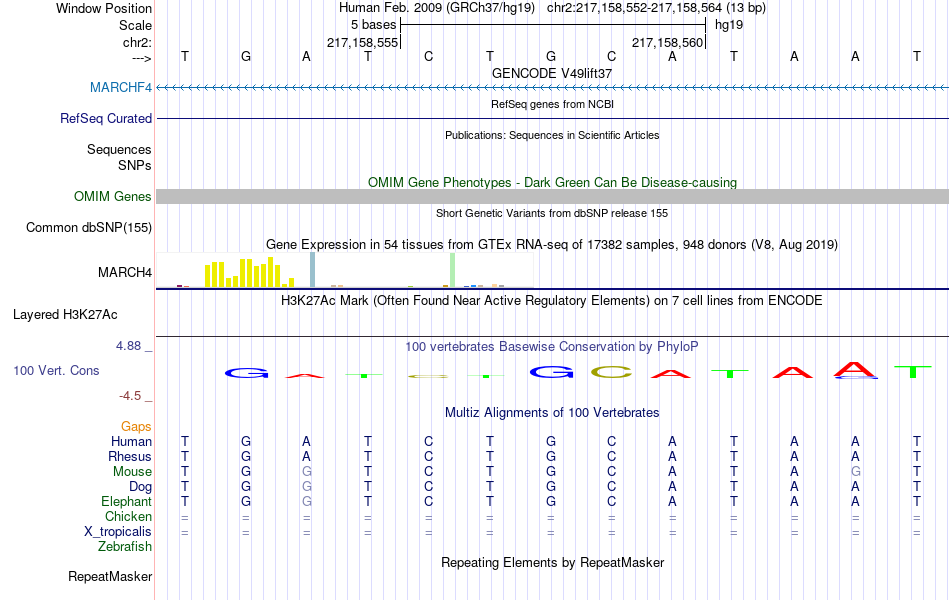Click Publications: Sequences in Scientific Articles title

[552, 135]
